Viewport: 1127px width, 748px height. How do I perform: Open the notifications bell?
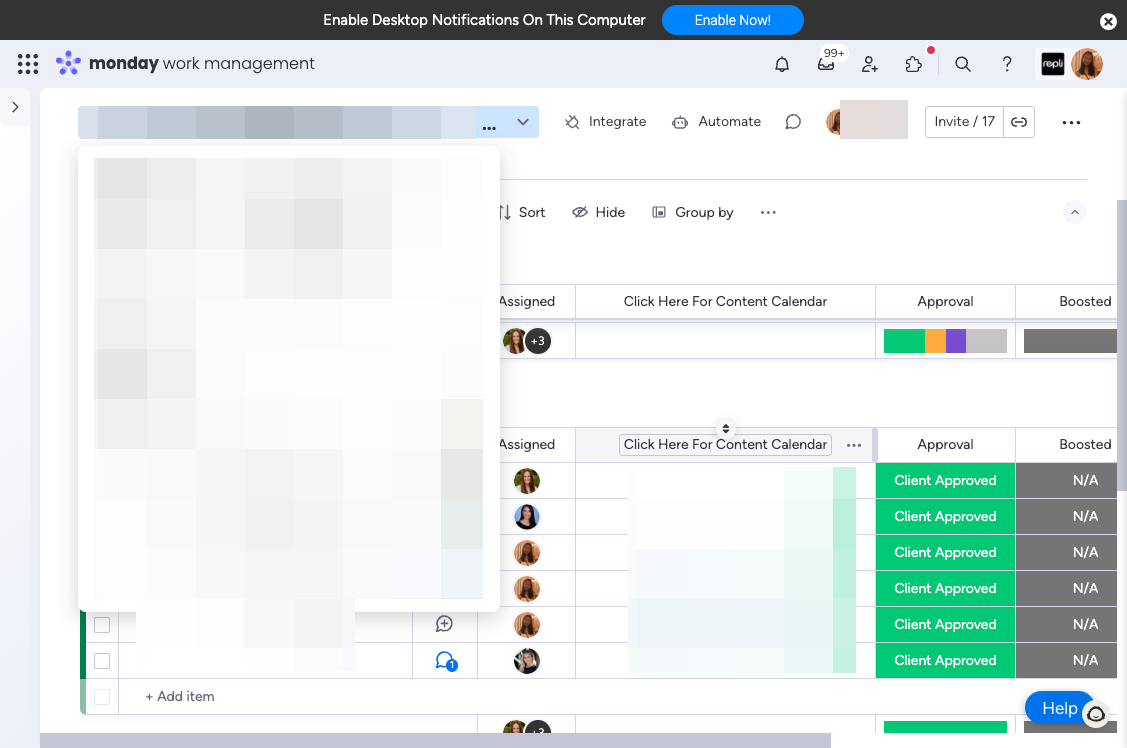(782, 64)
